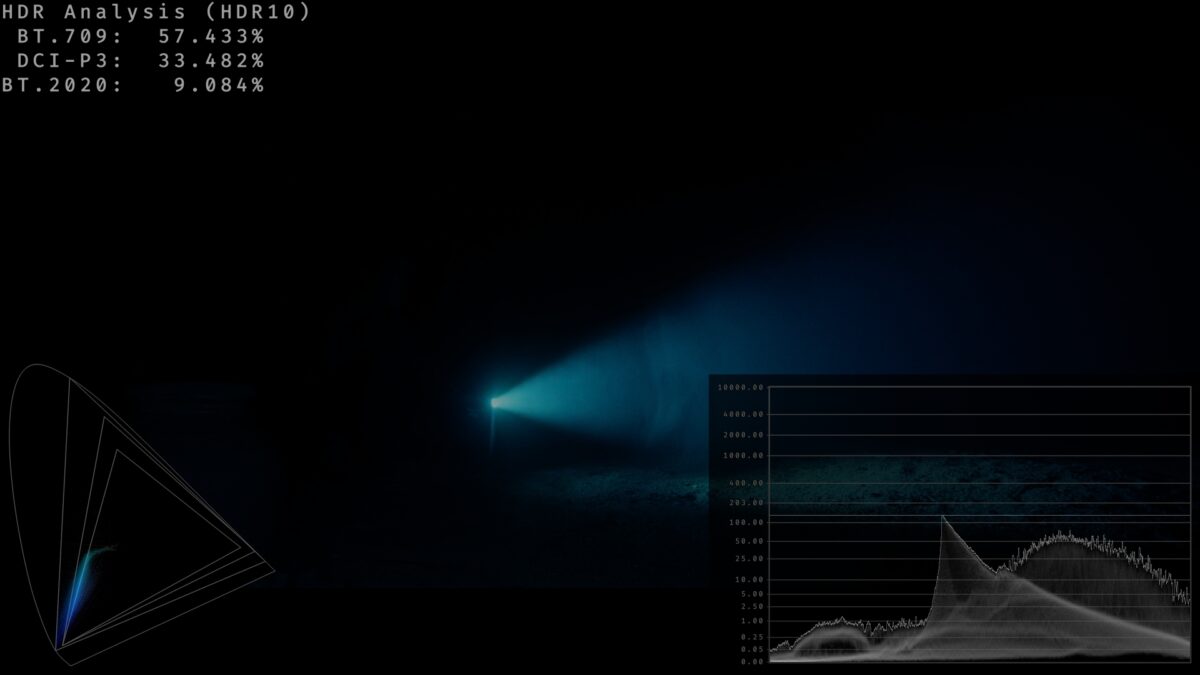Image resolution: width=1200 pixels, height=675 pixels.
Task: Click the 400.00 nits axis label
Action: click(746, 483)
